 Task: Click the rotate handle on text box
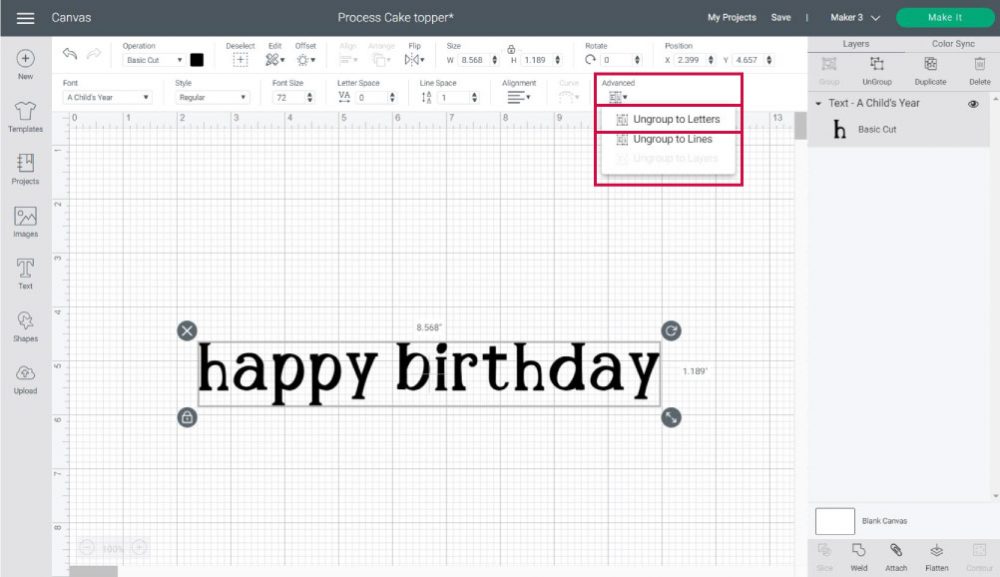tap(671, 331)
